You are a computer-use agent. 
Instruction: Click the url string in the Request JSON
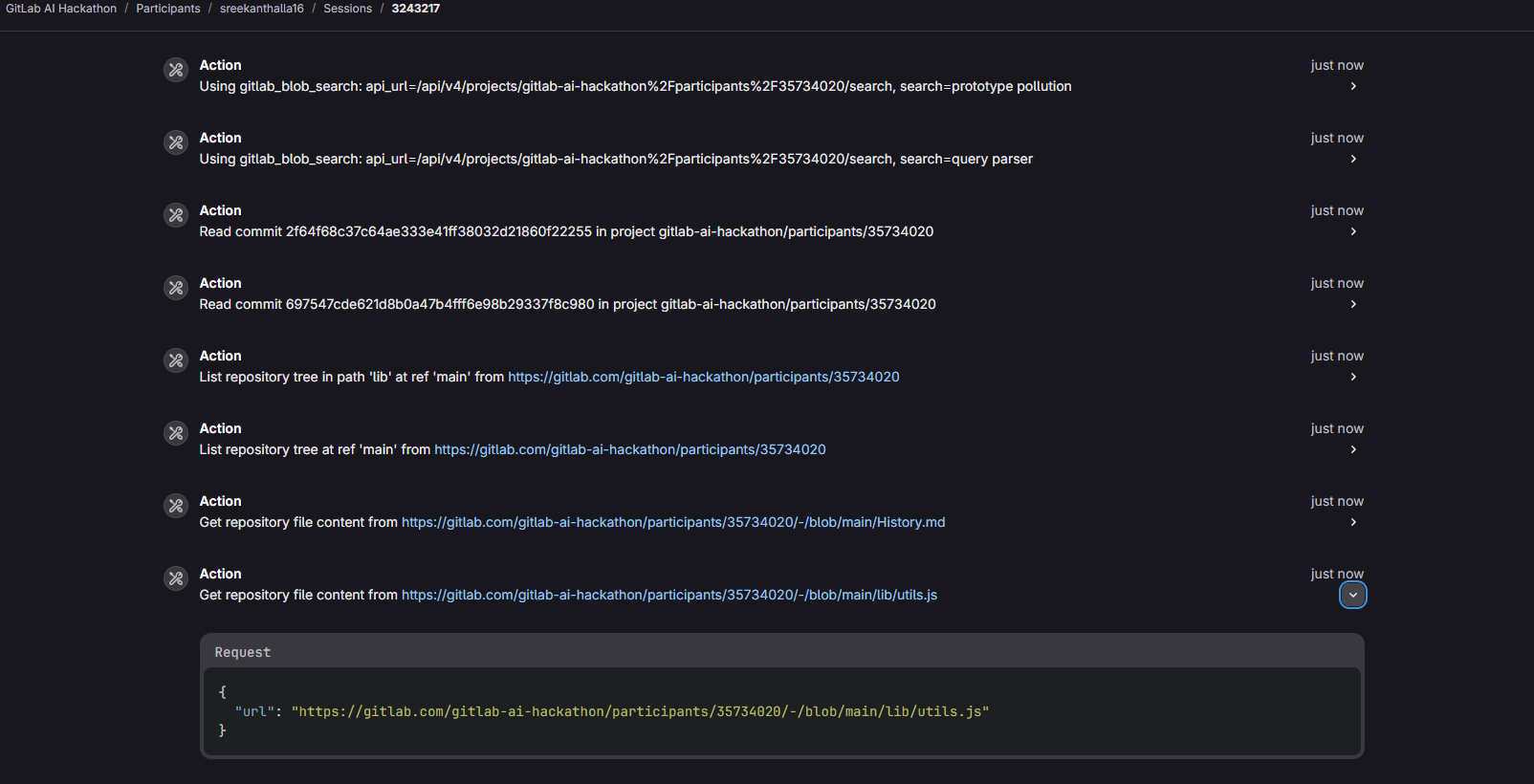641,711
